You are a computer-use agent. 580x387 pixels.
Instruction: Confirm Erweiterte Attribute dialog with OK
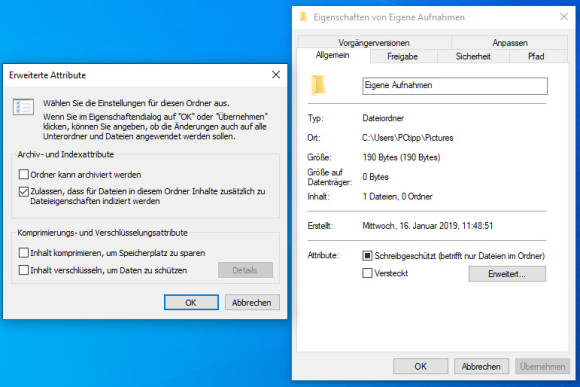[x=191, y=302]
